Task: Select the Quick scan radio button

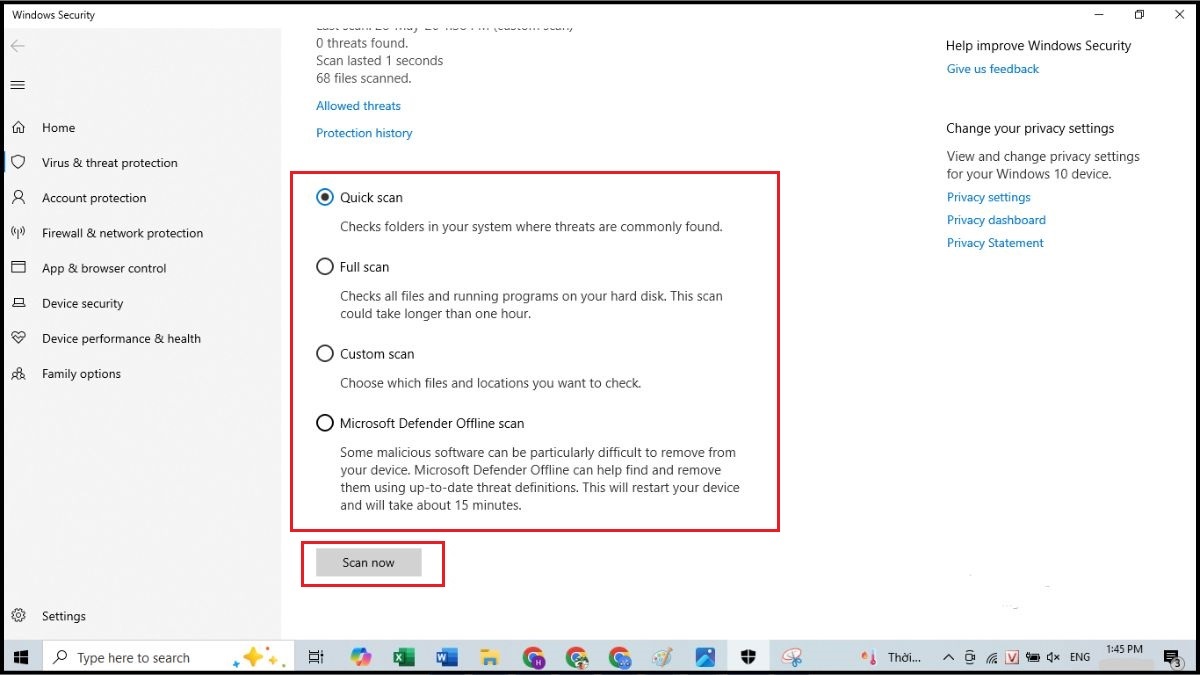Action: (325, 197)
